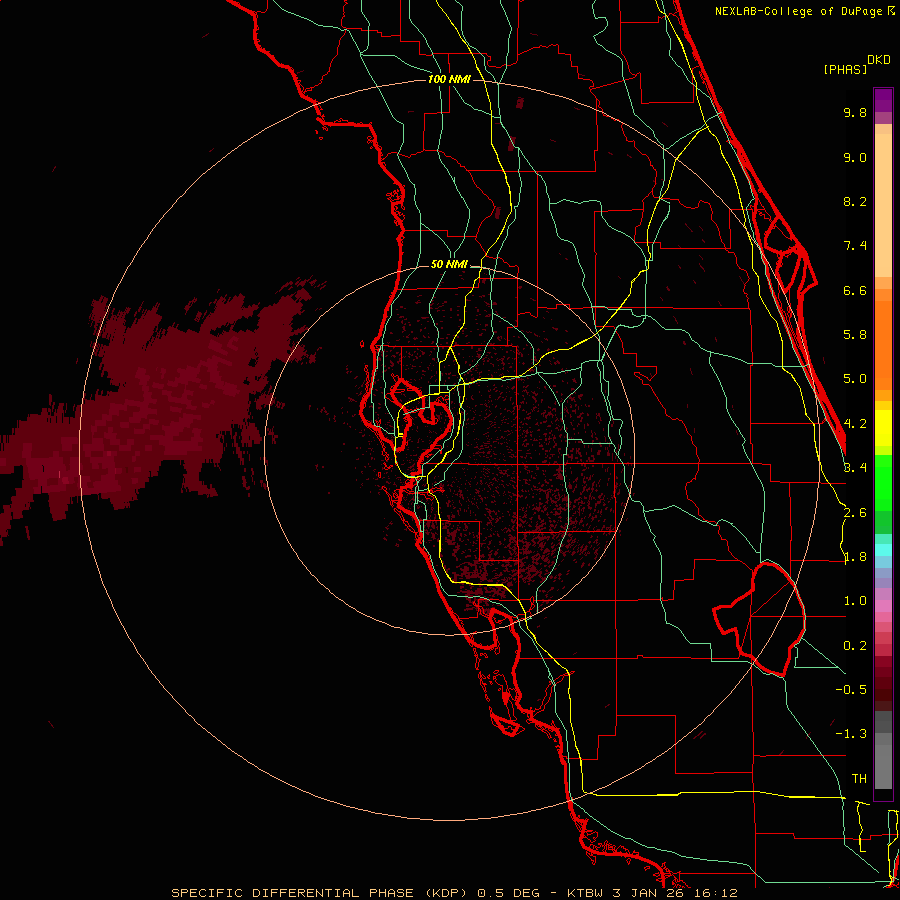Image resolution: width=900 pixels, height=900 pixels.
Task: Click the 0.2 color scale value
Action: pos(855,646)
